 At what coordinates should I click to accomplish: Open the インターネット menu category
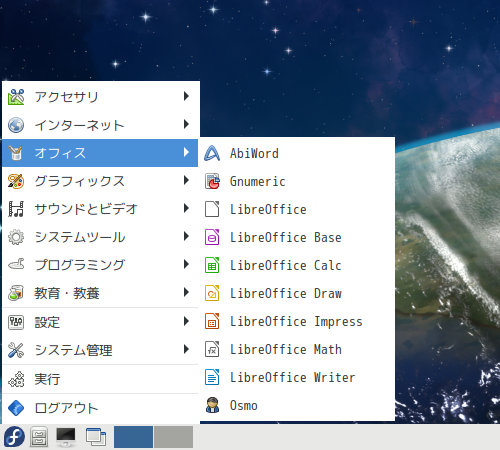[x=100, y=125]
